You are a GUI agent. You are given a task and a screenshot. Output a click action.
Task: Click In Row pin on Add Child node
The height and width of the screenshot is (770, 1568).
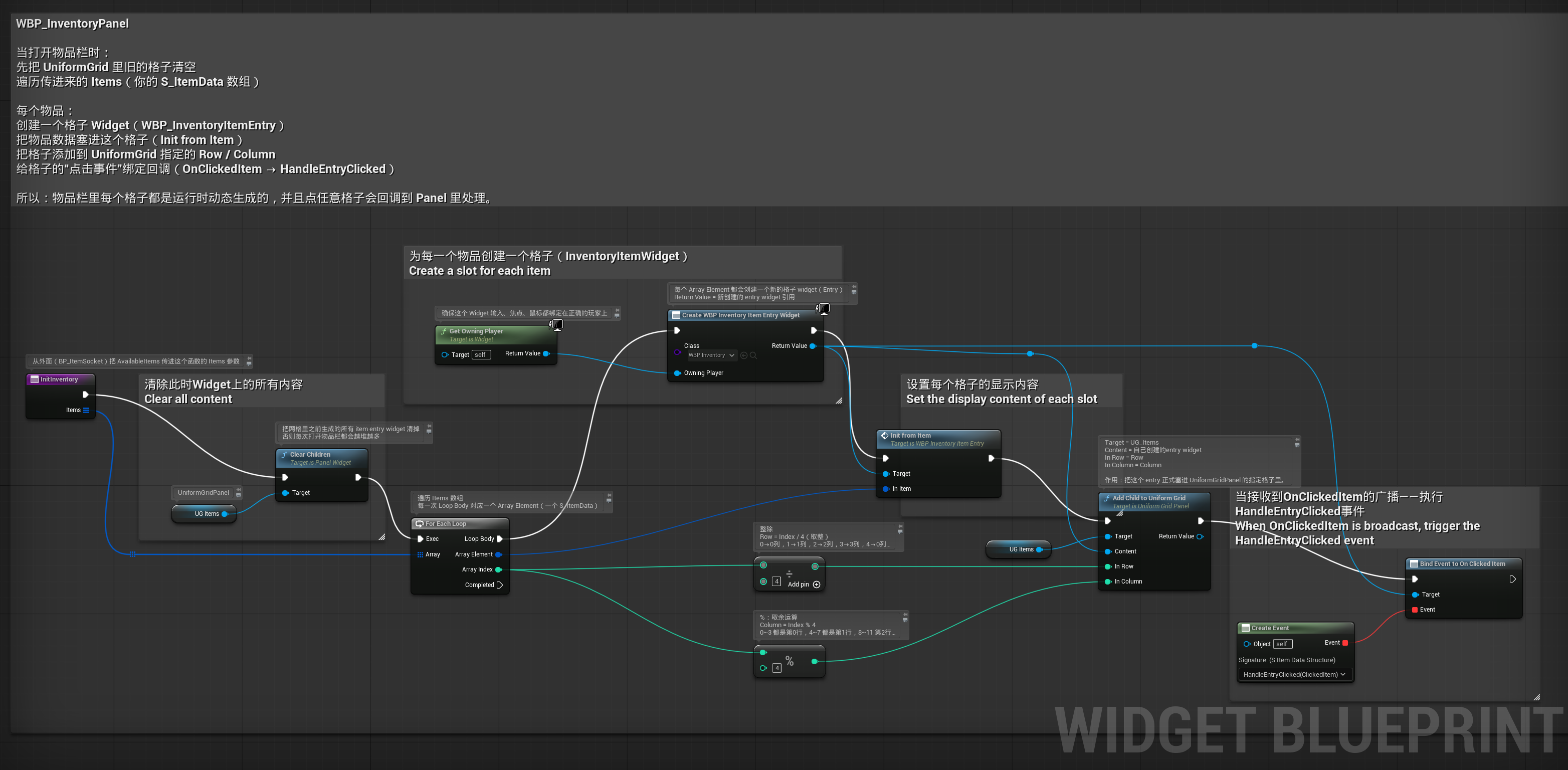click(1108, 566)
